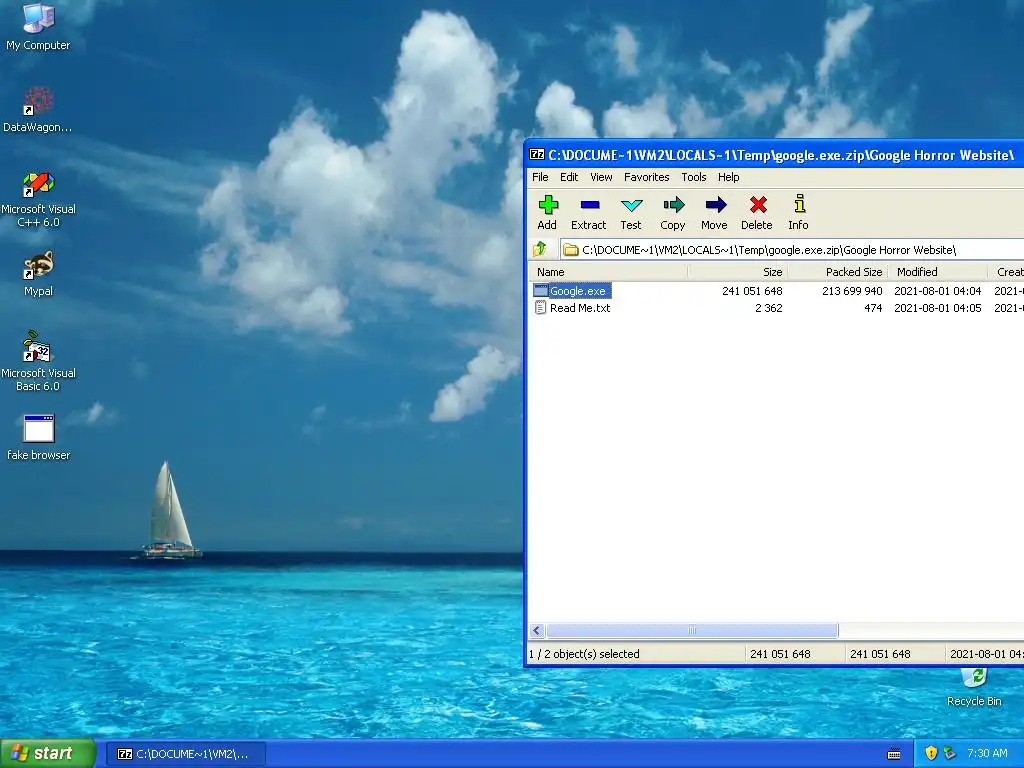Select the Read Me.txt file icon
This screenshot has width=1024, height=768.
click(540, 308)
